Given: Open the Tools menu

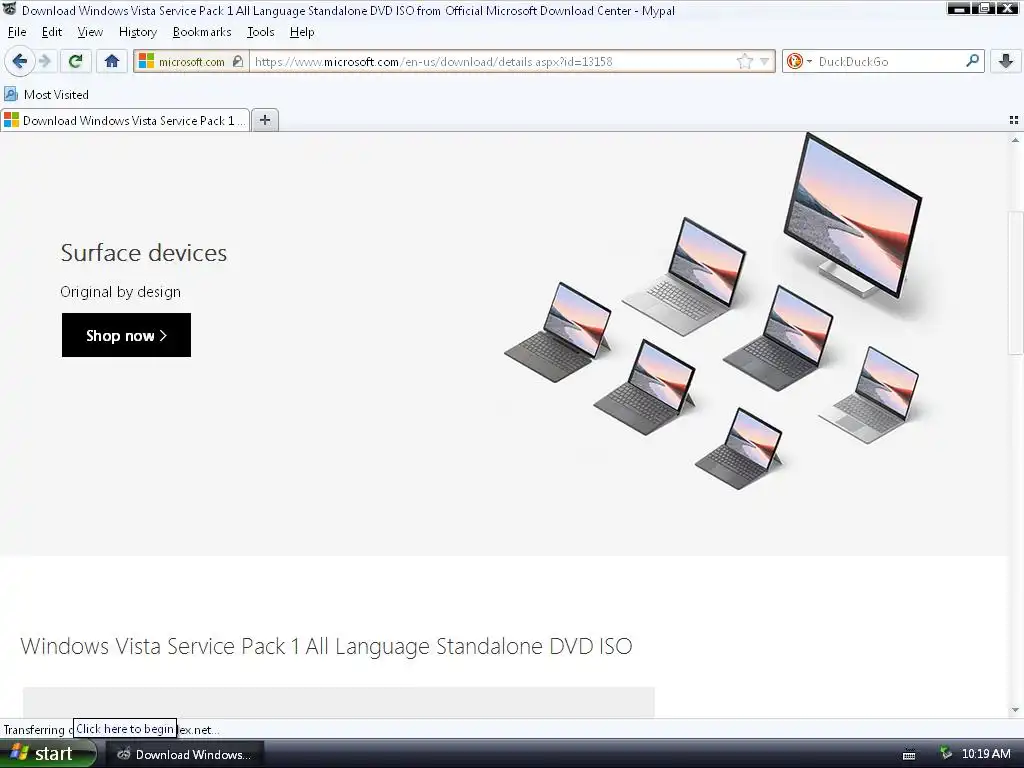Looking at the screenshot, I should (x=261, y=32).
